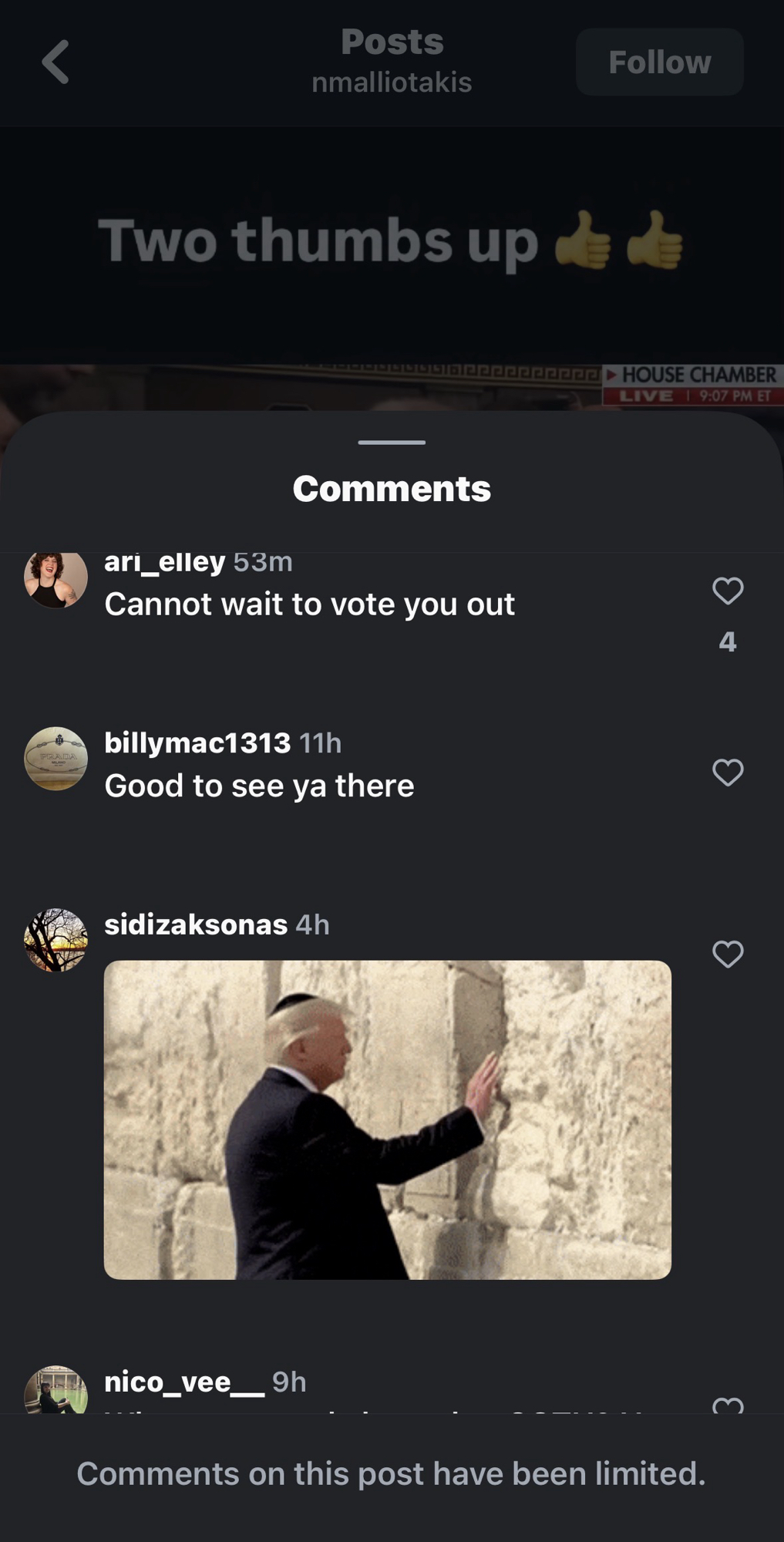Open the GIF in sidizaksonas's comment
Screen dimensions: 784x1542
click(388, 1119)
